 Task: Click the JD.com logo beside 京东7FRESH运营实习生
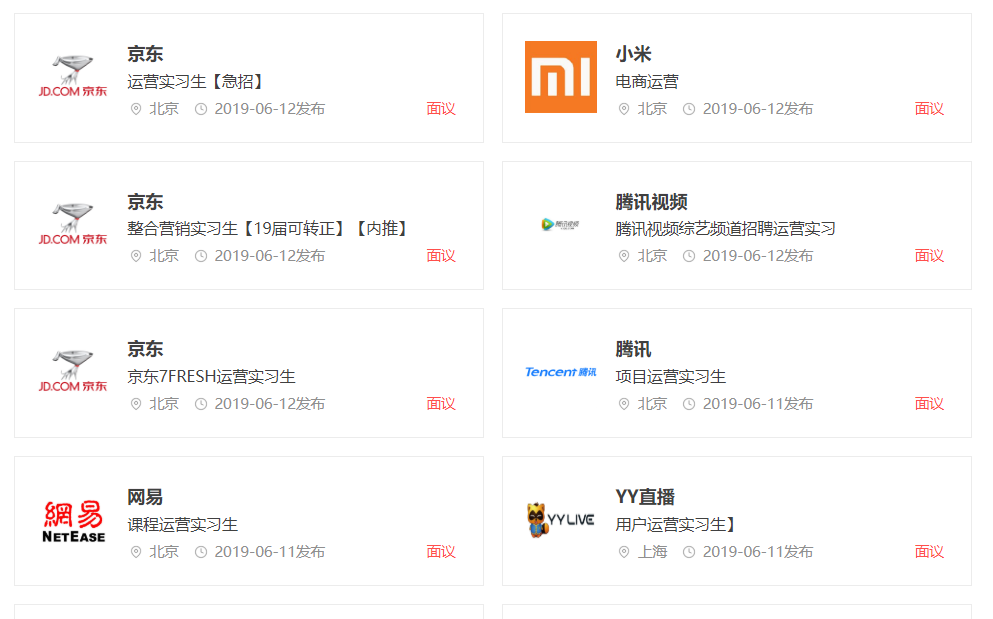73,372
